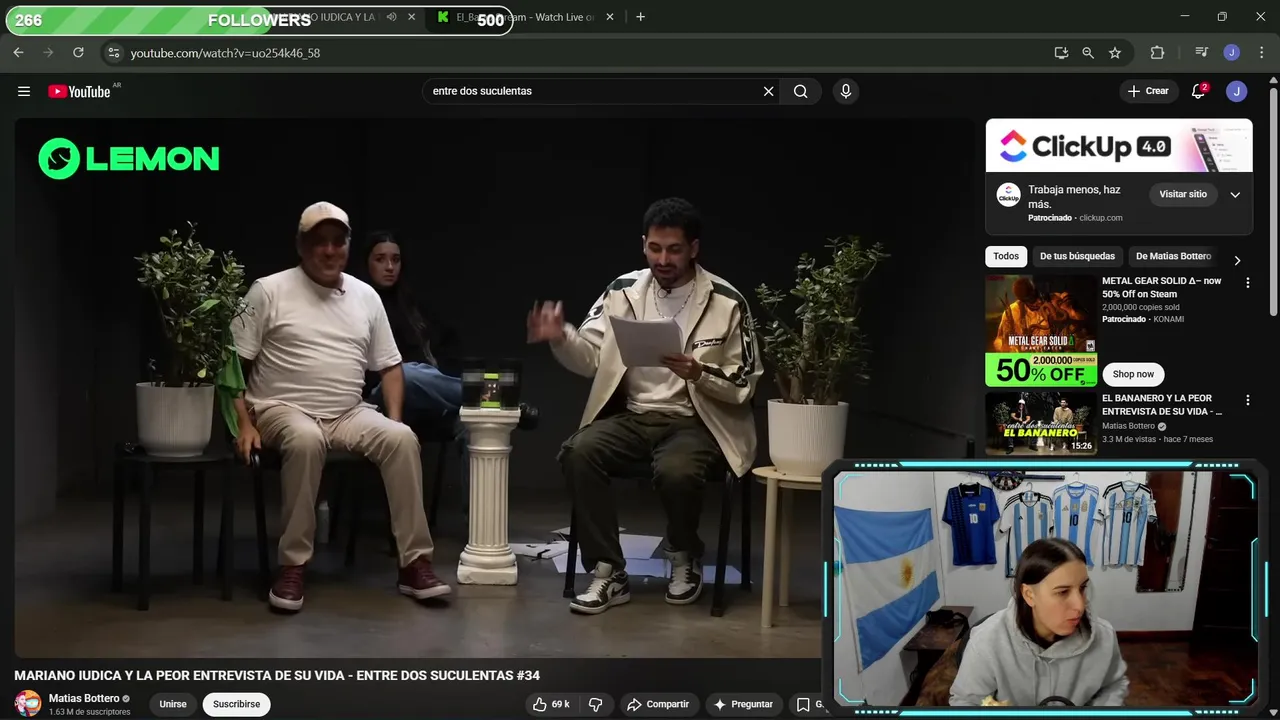The height and width of the screenshot is (720, 1280).
Task: Open the browser extensions puzzle icon
Action: [x=1157, y=52]
